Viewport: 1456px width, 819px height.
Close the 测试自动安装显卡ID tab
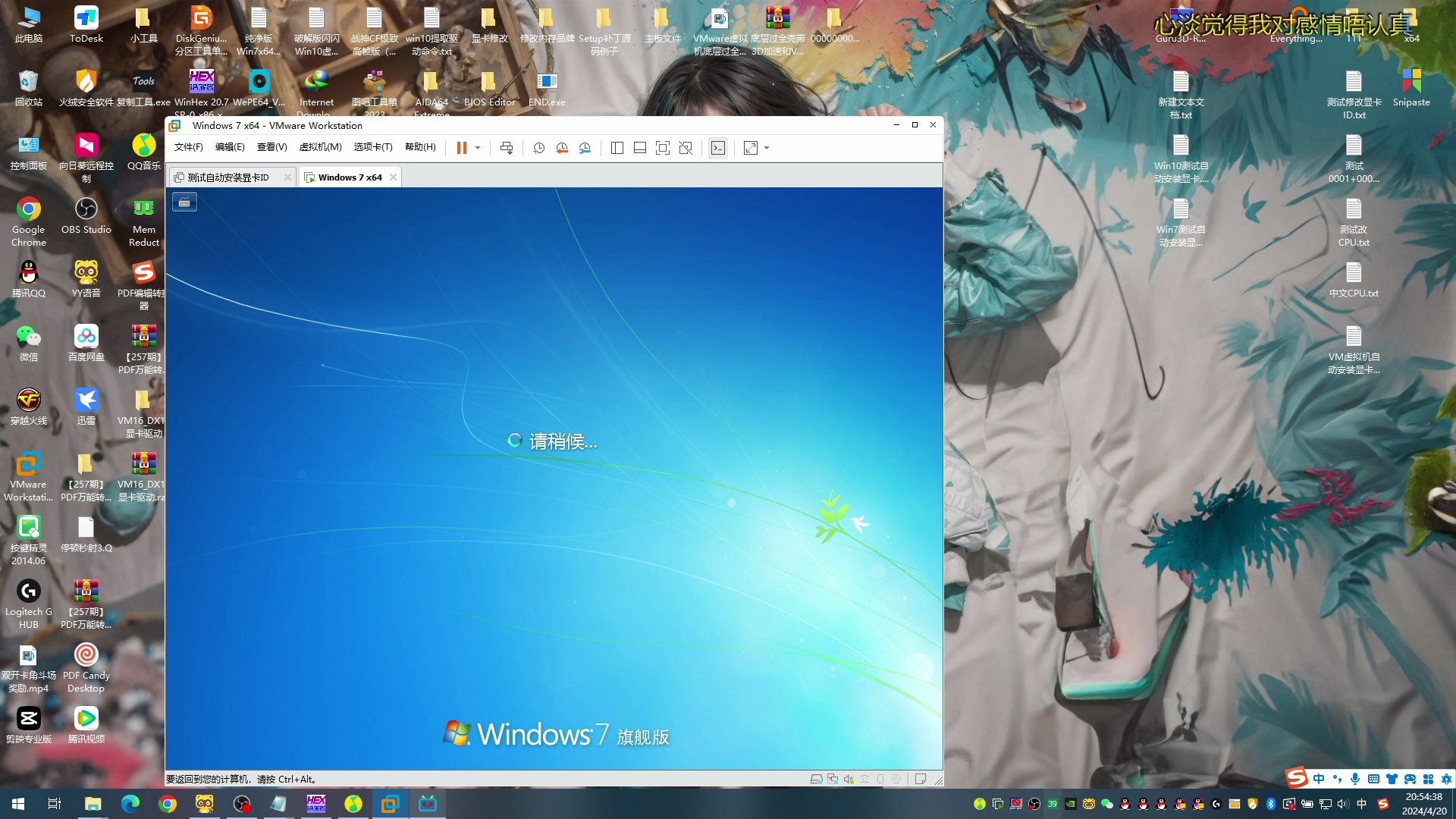click(287, 177)
